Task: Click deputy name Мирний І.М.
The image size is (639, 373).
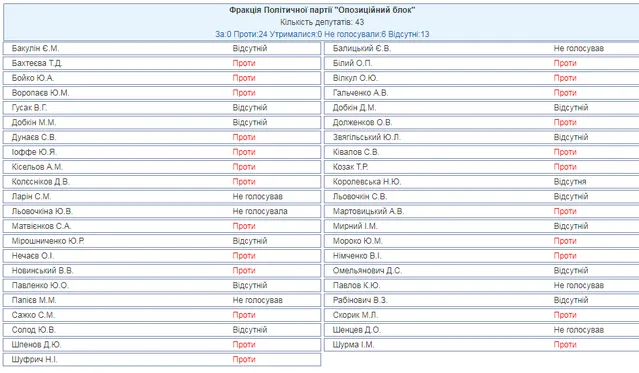Action: point(355,226)
